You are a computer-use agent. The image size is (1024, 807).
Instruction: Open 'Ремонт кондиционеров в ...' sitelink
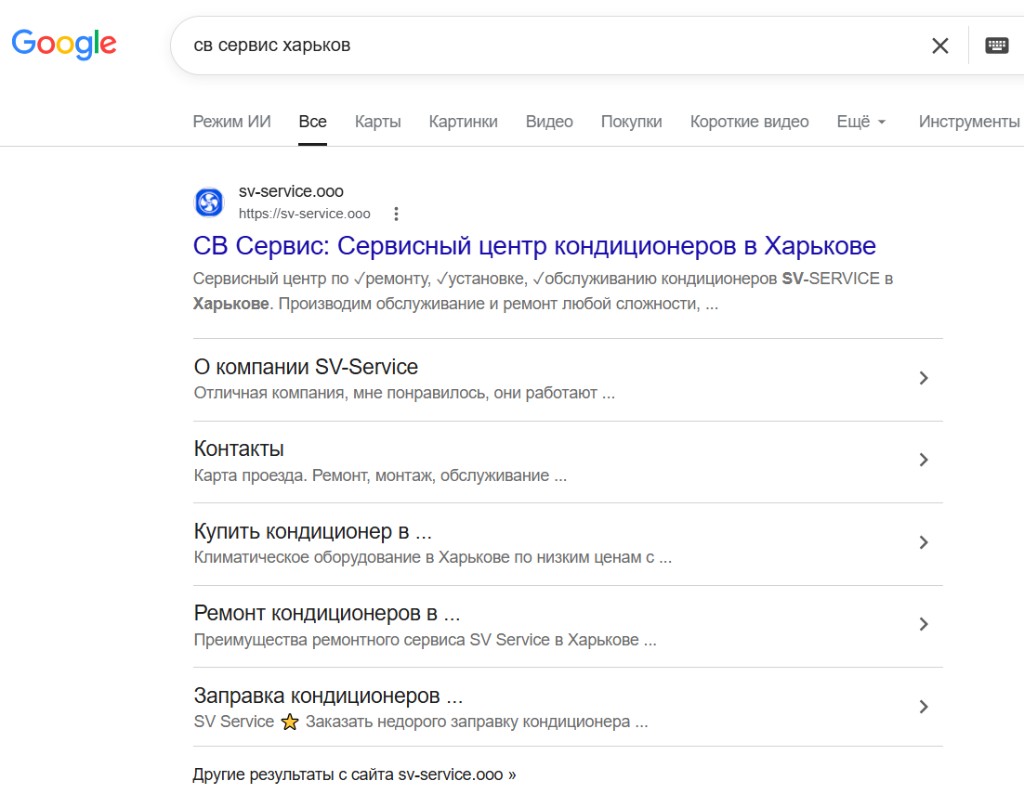pos(327,614)
